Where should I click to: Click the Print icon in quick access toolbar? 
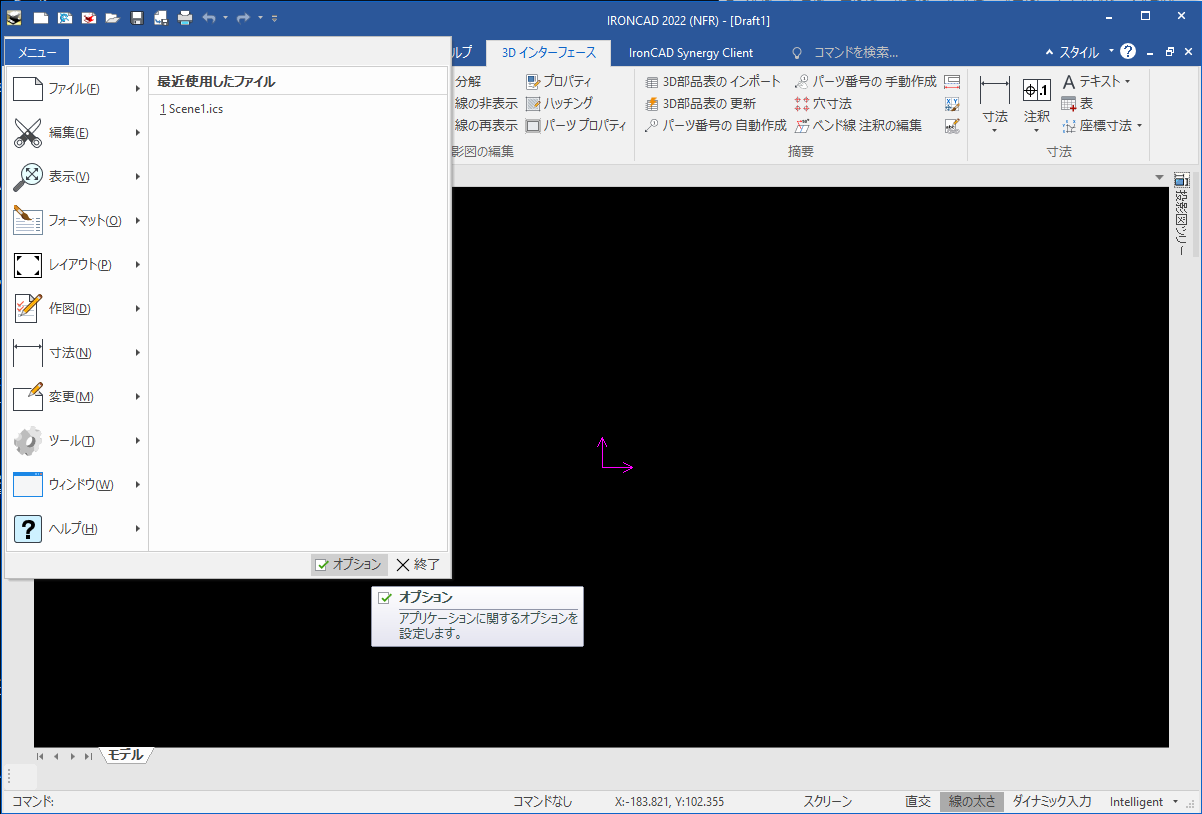click(185, 18)
